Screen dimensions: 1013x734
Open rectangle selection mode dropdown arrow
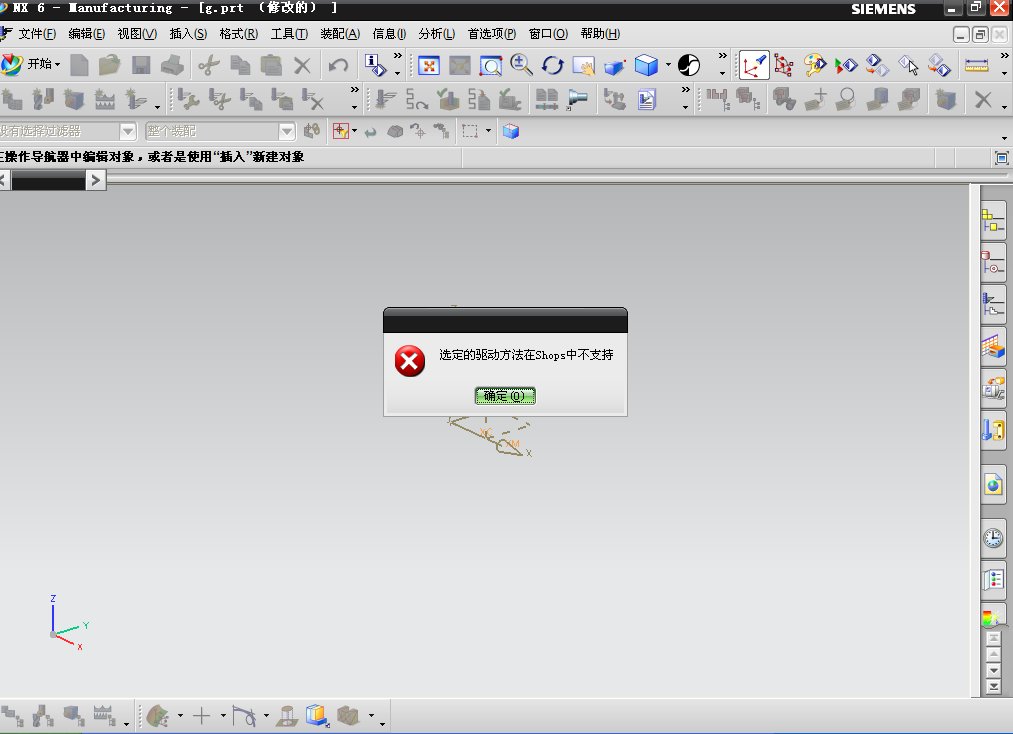point(488,131)
